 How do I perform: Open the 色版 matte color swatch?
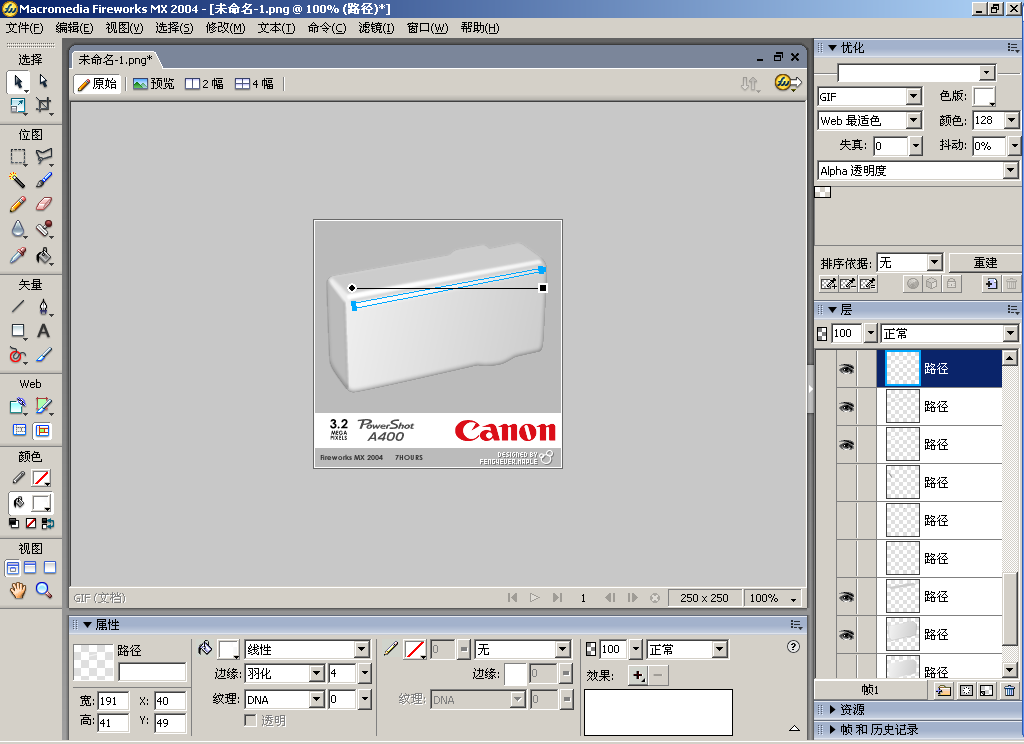coord(984,97)
